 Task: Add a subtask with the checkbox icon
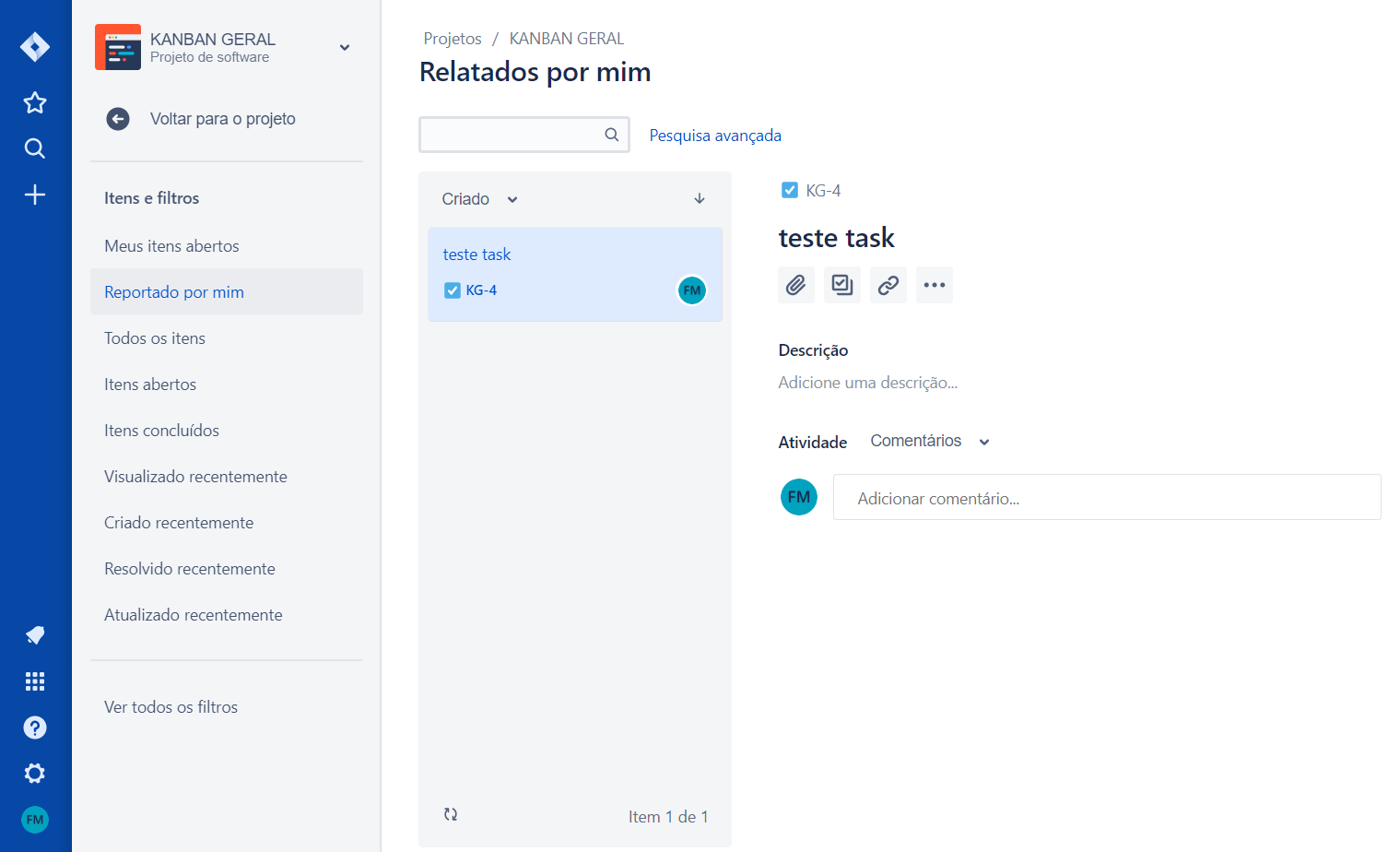842,285
